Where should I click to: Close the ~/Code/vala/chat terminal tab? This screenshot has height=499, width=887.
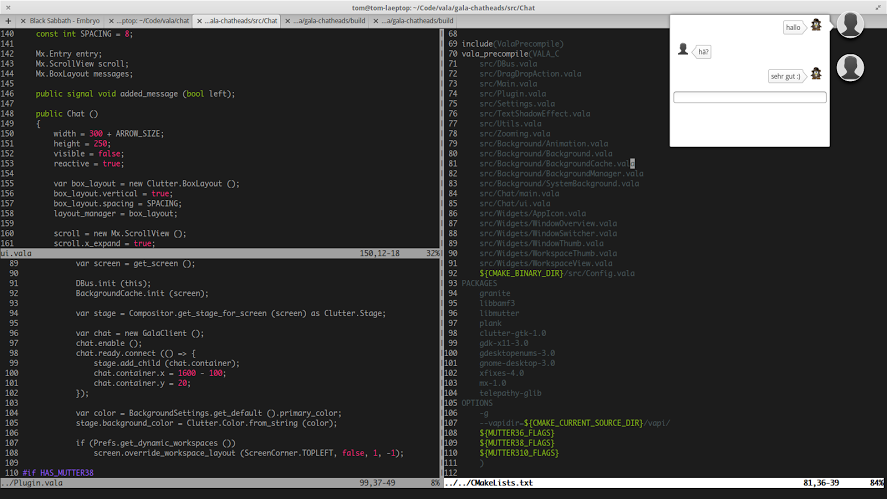click(x=111, y=20)
